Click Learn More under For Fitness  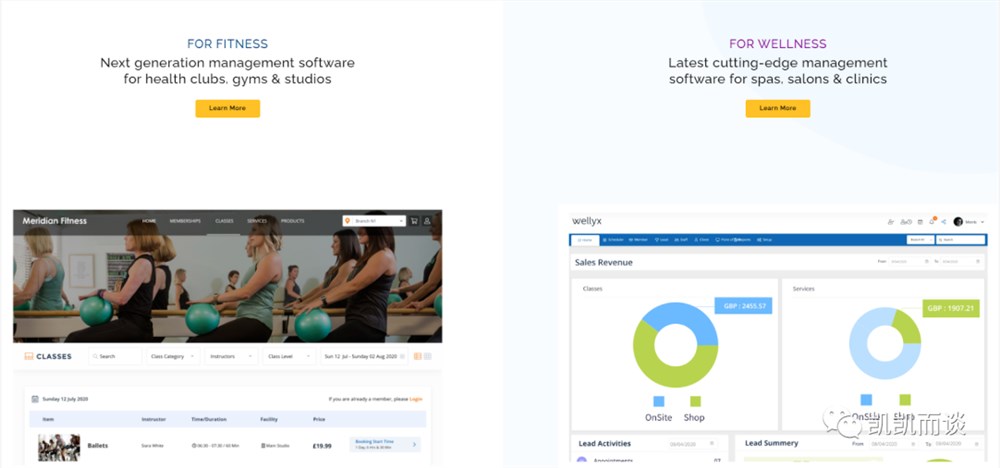click(228, 108)
